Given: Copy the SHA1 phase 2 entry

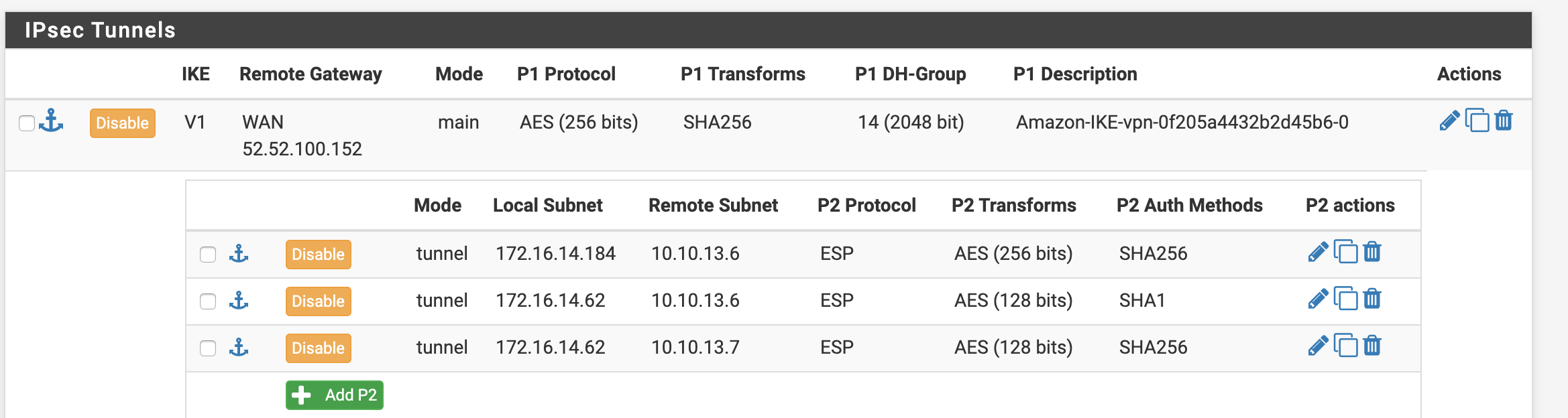Looking at the screenshot, I should click(x=1345, y=299).
